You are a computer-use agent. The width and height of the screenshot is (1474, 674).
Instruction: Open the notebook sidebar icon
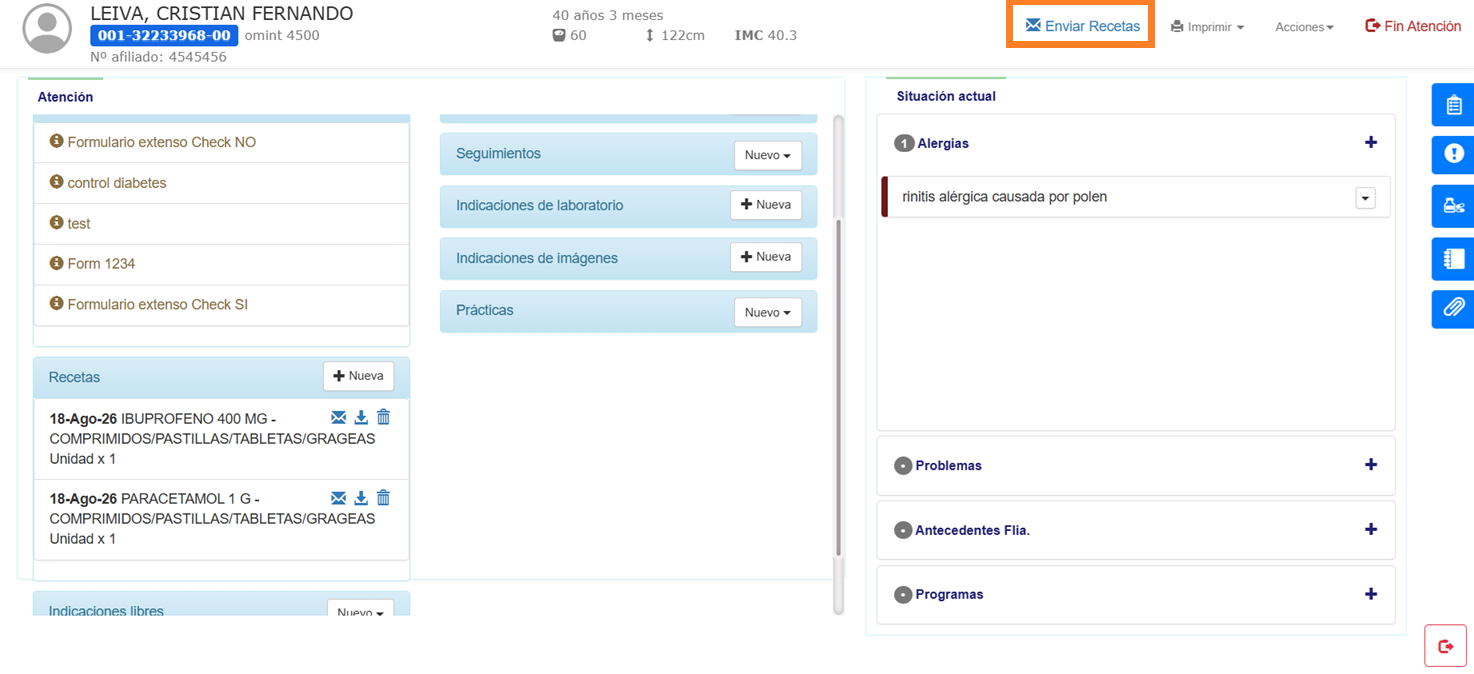[x=1453, y=259]
